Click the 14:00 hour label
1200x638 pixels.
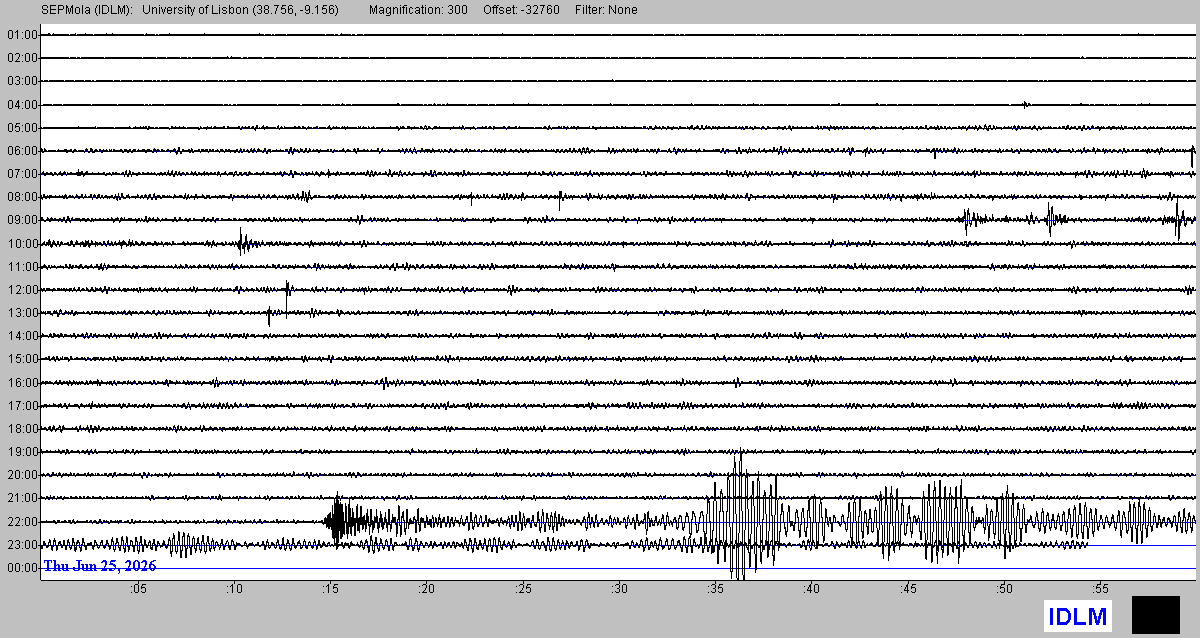(x=22, y=336)
